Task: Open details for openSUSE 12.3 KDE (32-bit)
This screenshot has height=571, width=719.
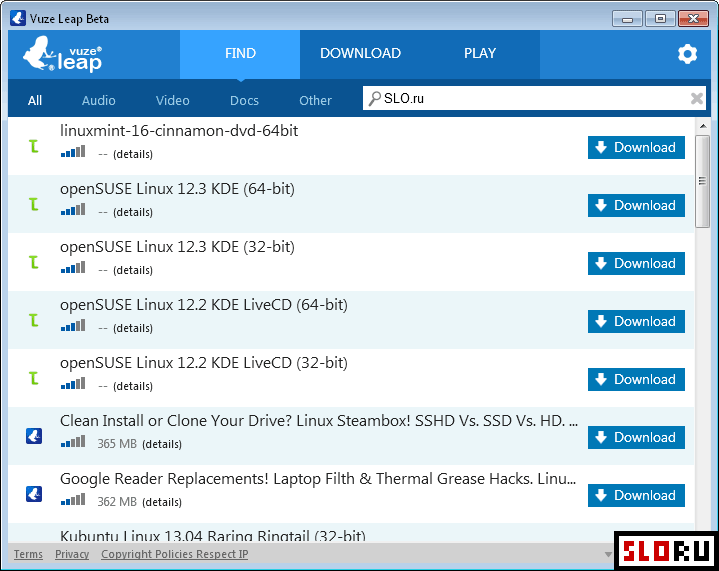Action: click(133, 270)
